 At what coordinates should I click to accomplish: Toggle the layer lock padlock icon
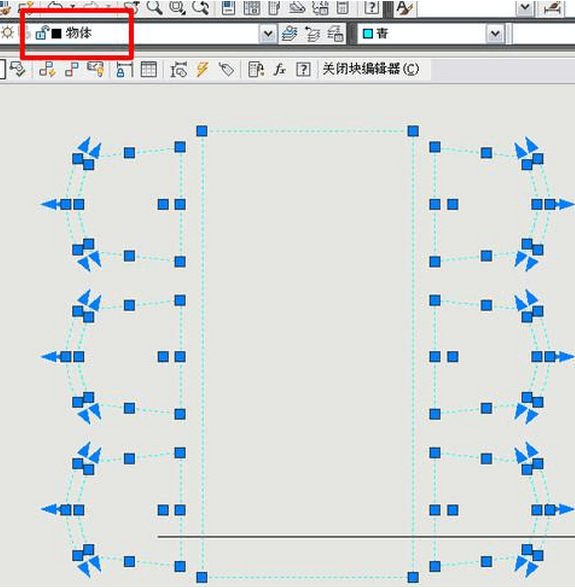[42, 33]
